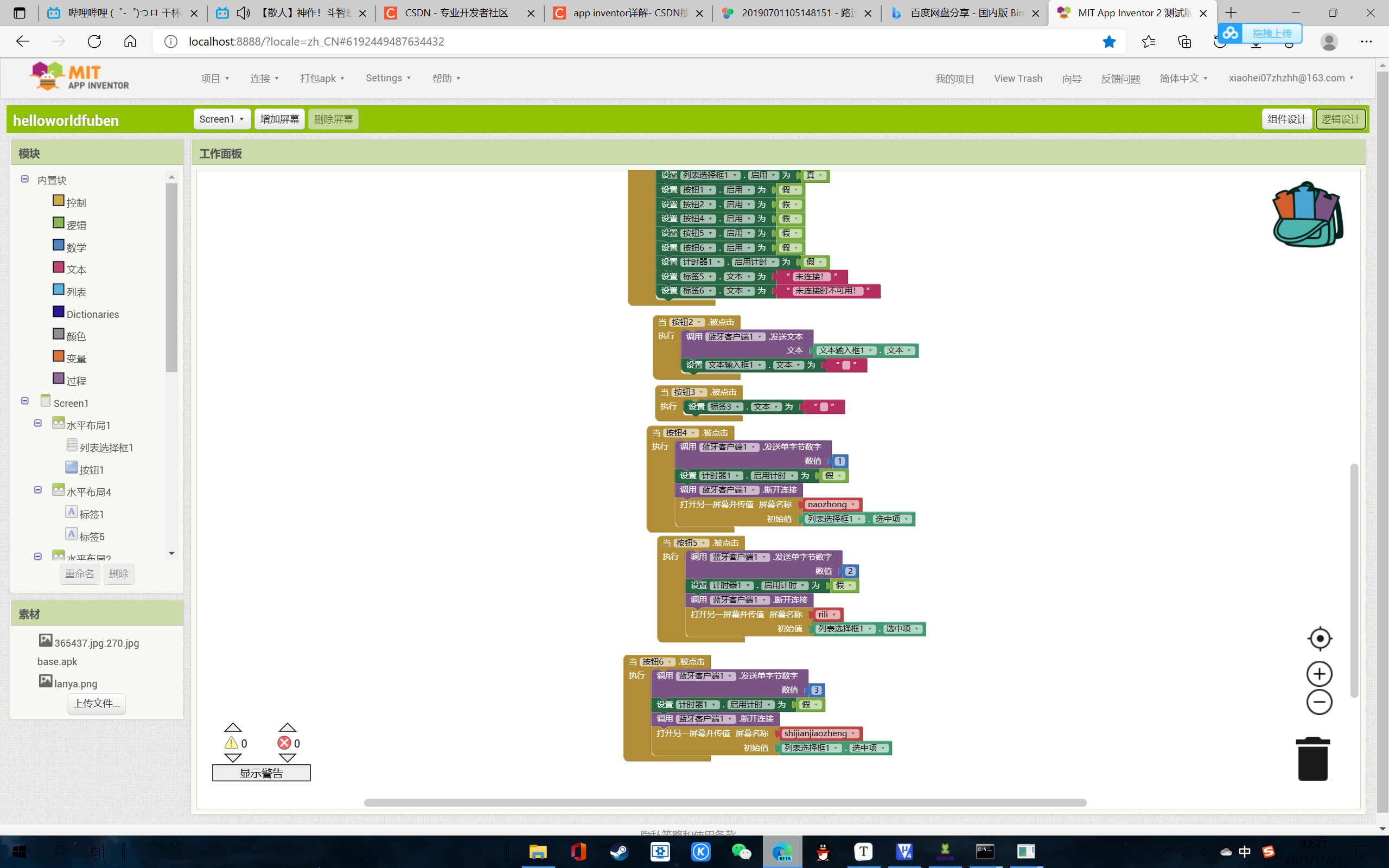1389x868 pixels.
Task: Click the 上传文件... button
Action: (x=97, y=703)
